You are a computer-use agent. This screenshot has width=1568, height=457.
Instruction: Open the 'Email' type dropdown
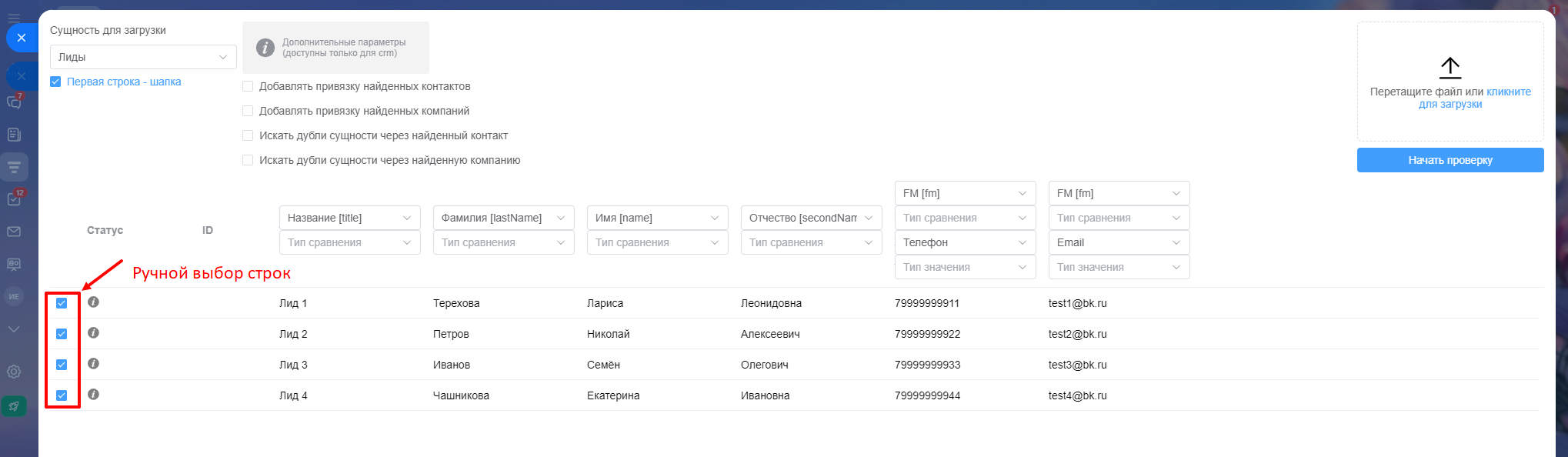pos(1119,242)
